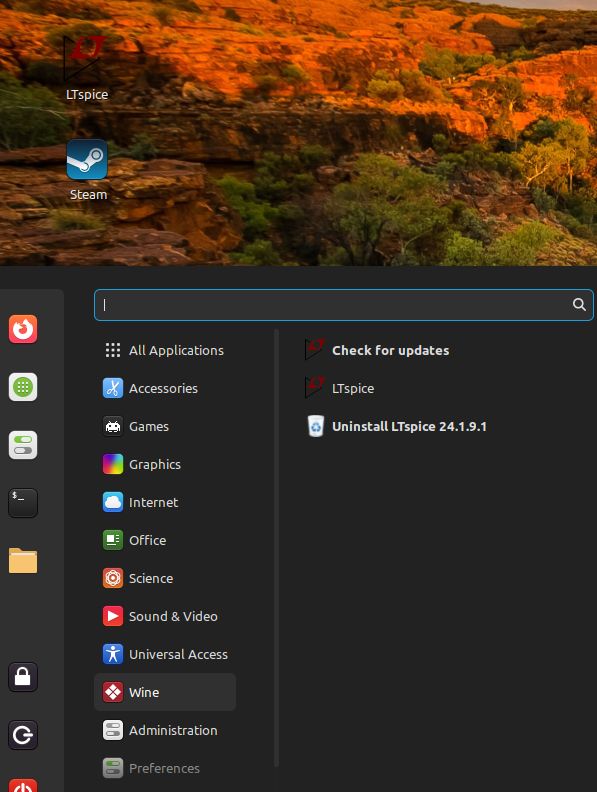Click the blue Universal Access figure icon
This screenshot has width=597, height=792.
(113, 654)
